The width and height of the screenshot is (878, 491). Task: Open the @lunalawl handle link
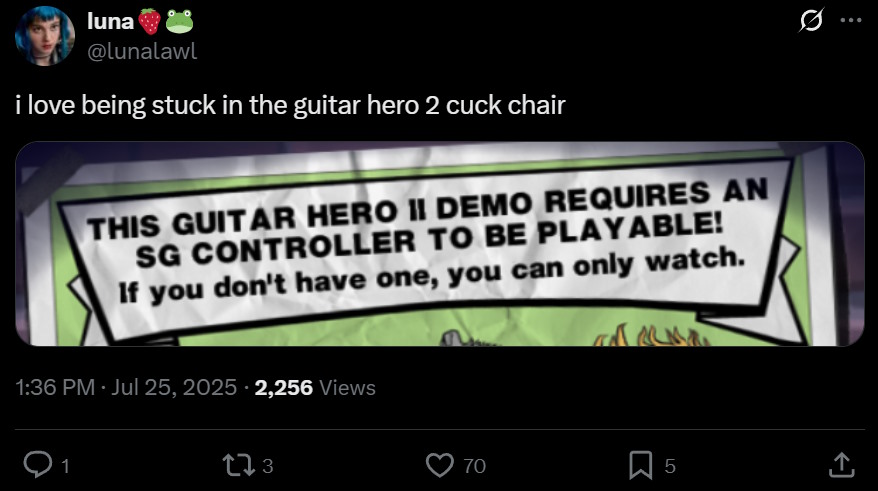[x=142, y=52]
